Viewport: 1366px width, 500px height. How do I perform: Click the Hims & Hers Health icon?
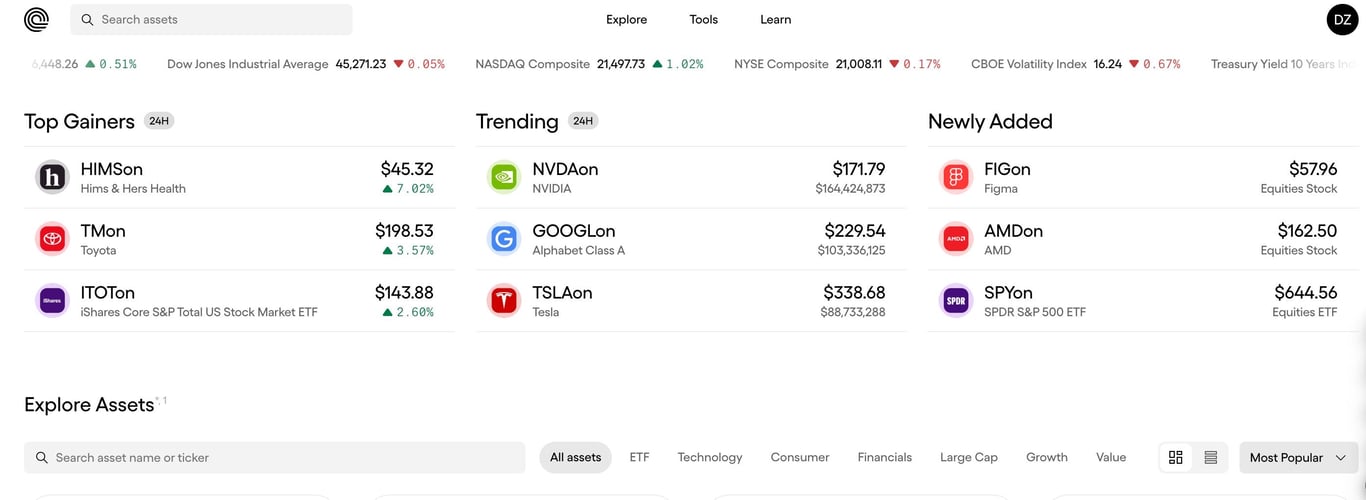coord(52,178)
